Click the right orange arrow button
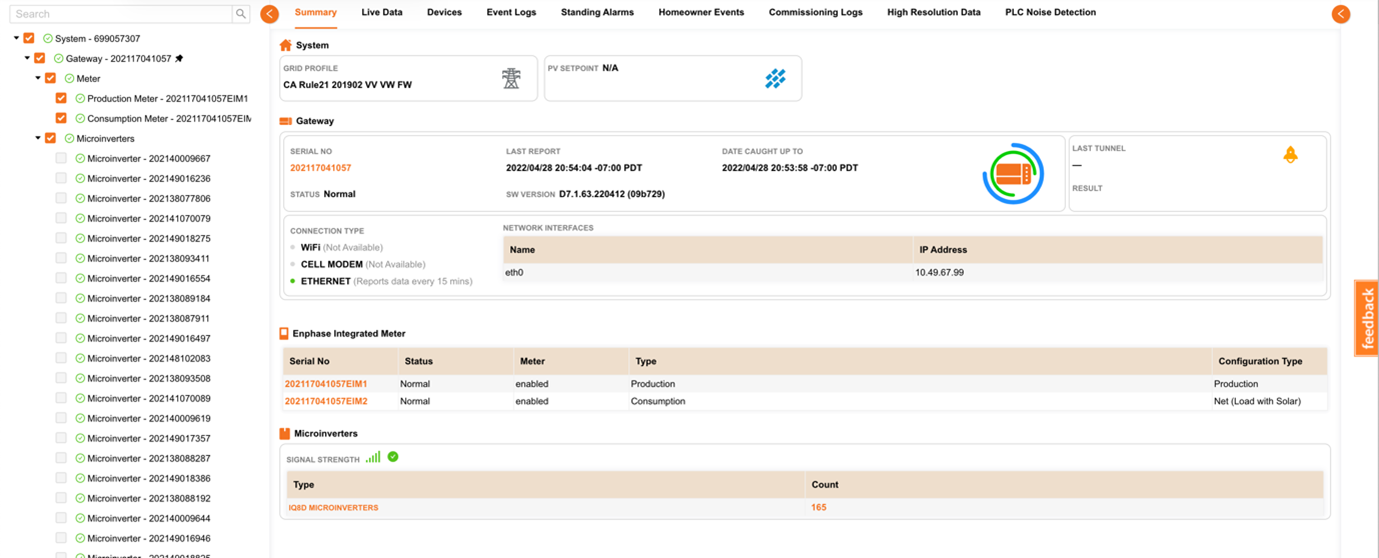Screen dimensions: 1379x558 [x=1341, y=14]
